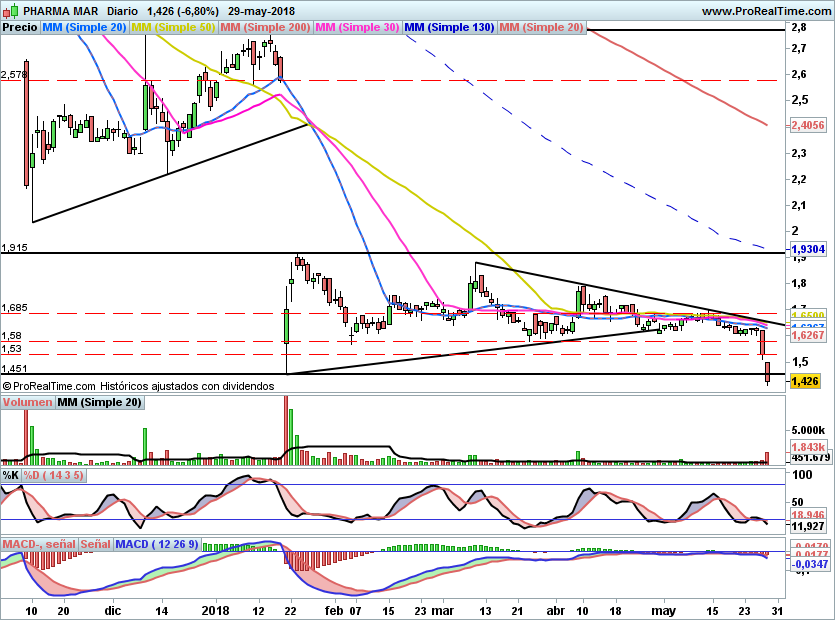Open the blue MM (Simple 20) indicator label
This screenshot has height=620, width=835.
[84, 27]
